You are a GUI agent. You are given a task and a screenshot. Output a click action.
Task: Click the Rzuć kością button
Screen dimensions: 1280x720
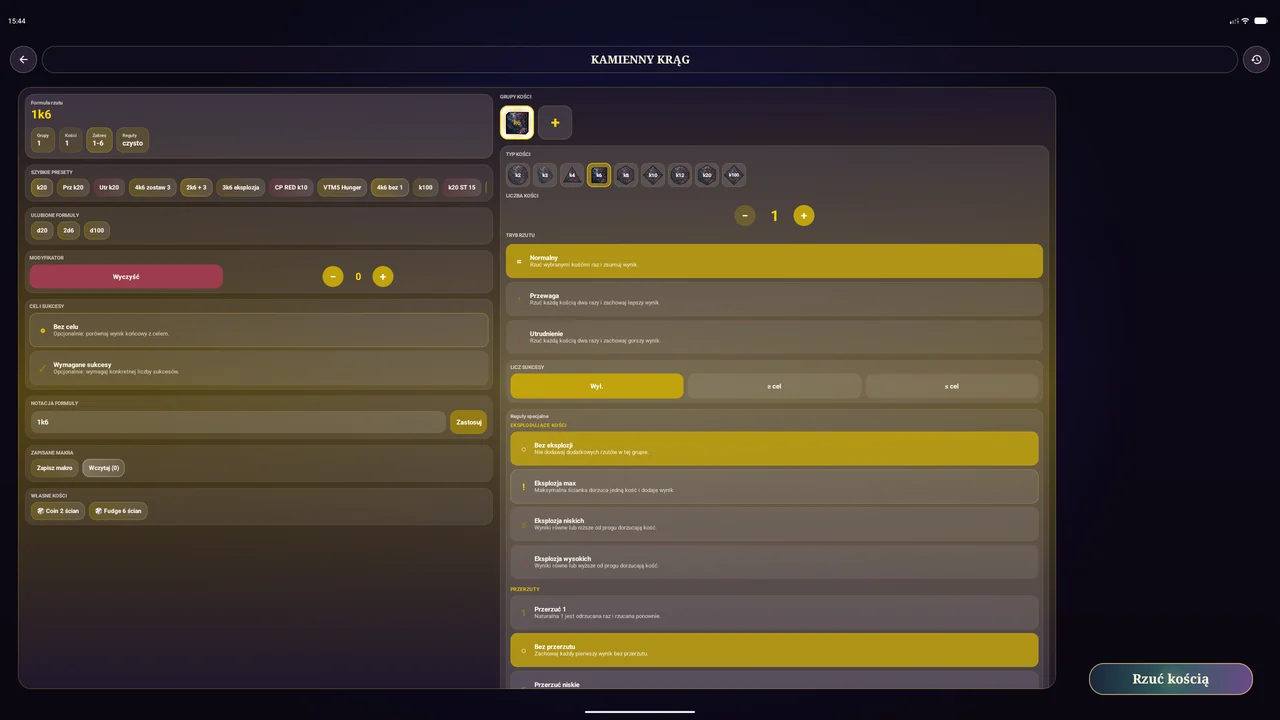tap(1171, 679)
